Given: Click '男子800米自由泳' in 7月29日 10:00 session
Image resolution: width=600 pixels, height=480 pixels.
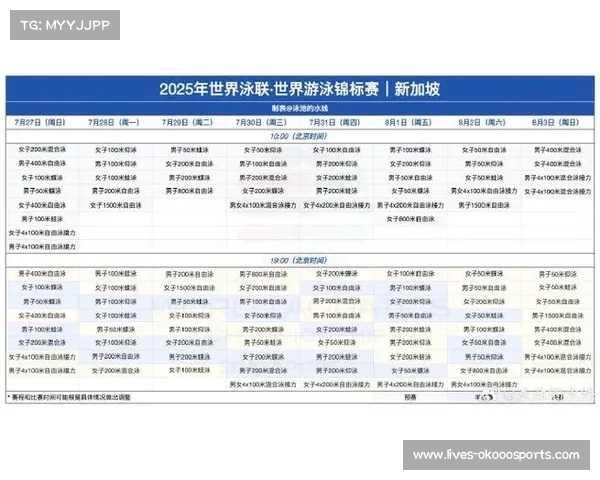Looking at the screenshot, I should (189, 191).
